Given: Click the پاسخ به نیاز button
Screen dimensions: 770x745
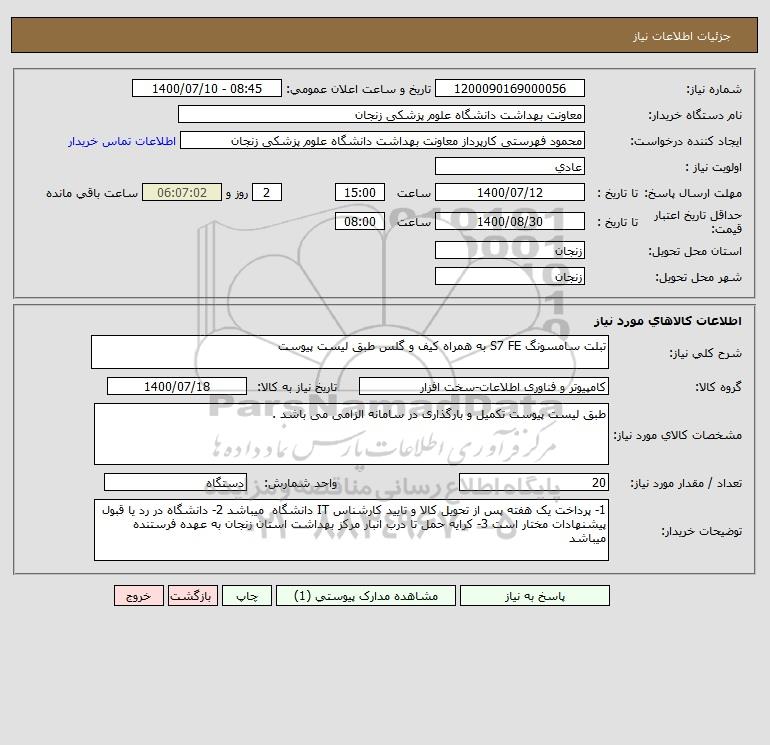Looking at the screenshot, I should point(535,596).
